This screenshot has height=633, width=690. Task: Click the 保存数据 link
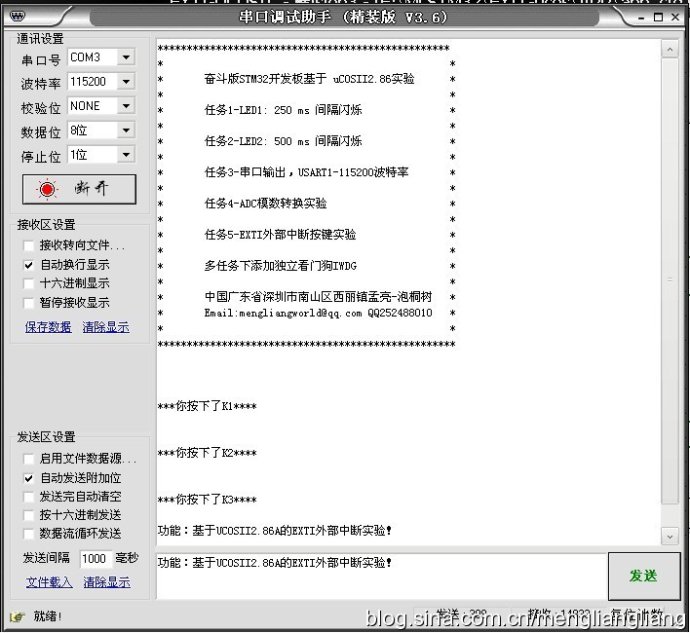[48, 327]
